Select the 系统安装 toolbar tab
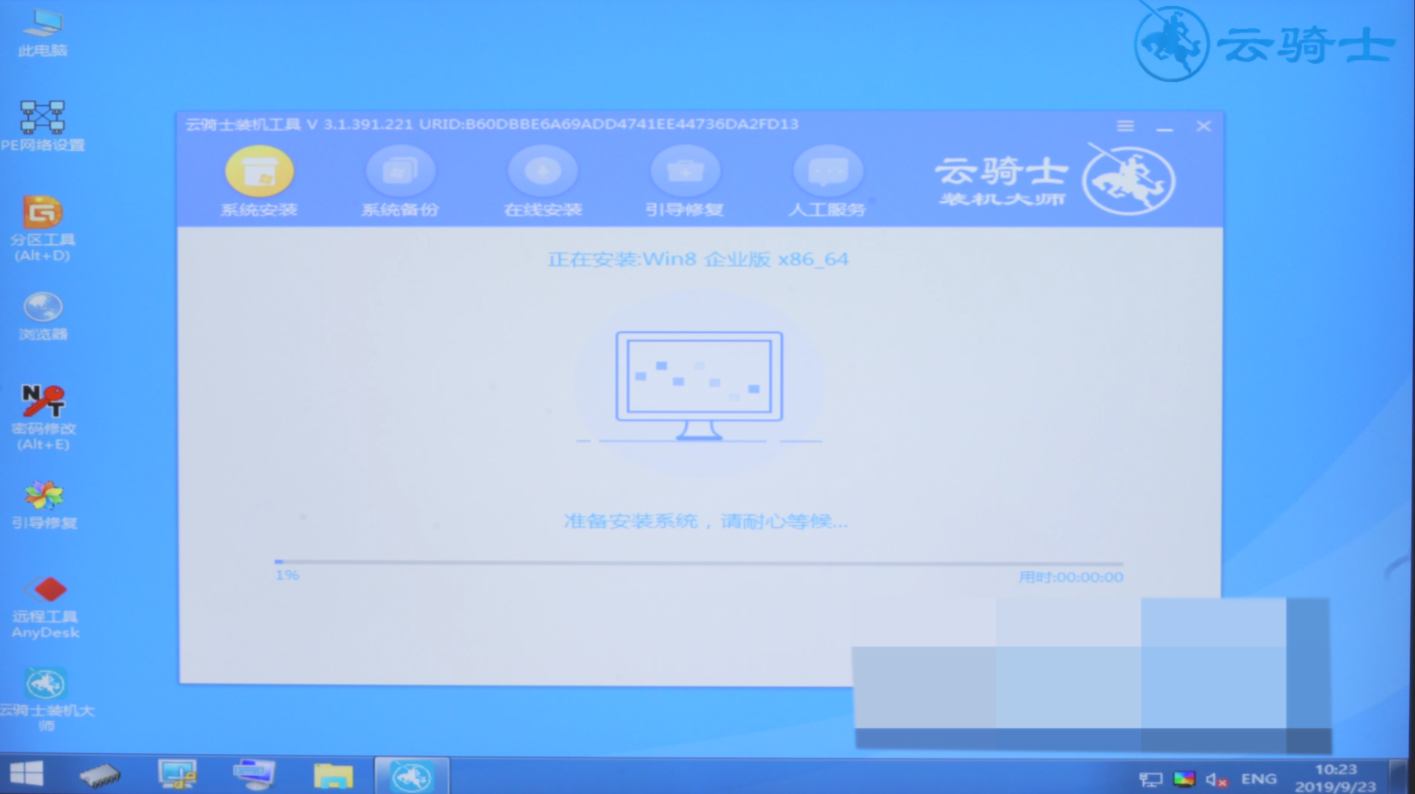 click(x=259, y=182)
